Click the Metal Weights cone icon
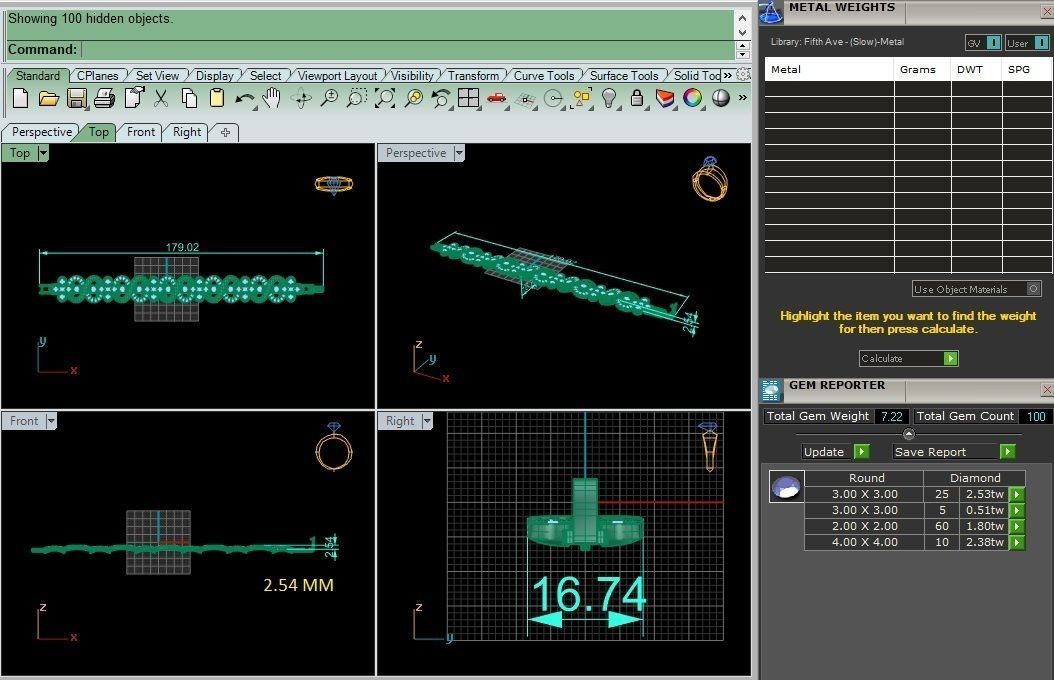Image resolution: width=1054 pixels, height=680 pixels. click(770, 11)
